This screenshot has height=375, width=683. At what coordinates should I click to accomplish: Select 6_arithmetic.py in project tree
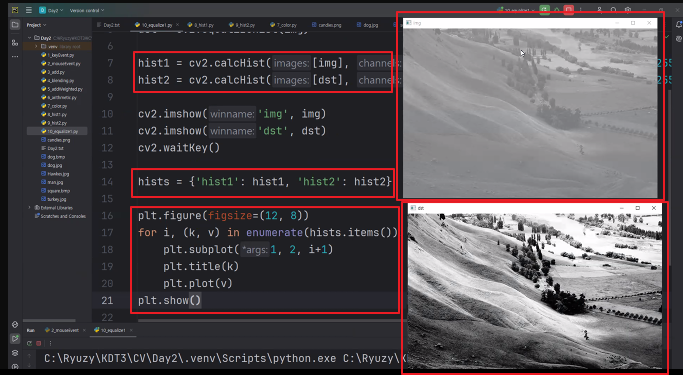(x=59, y=98)
